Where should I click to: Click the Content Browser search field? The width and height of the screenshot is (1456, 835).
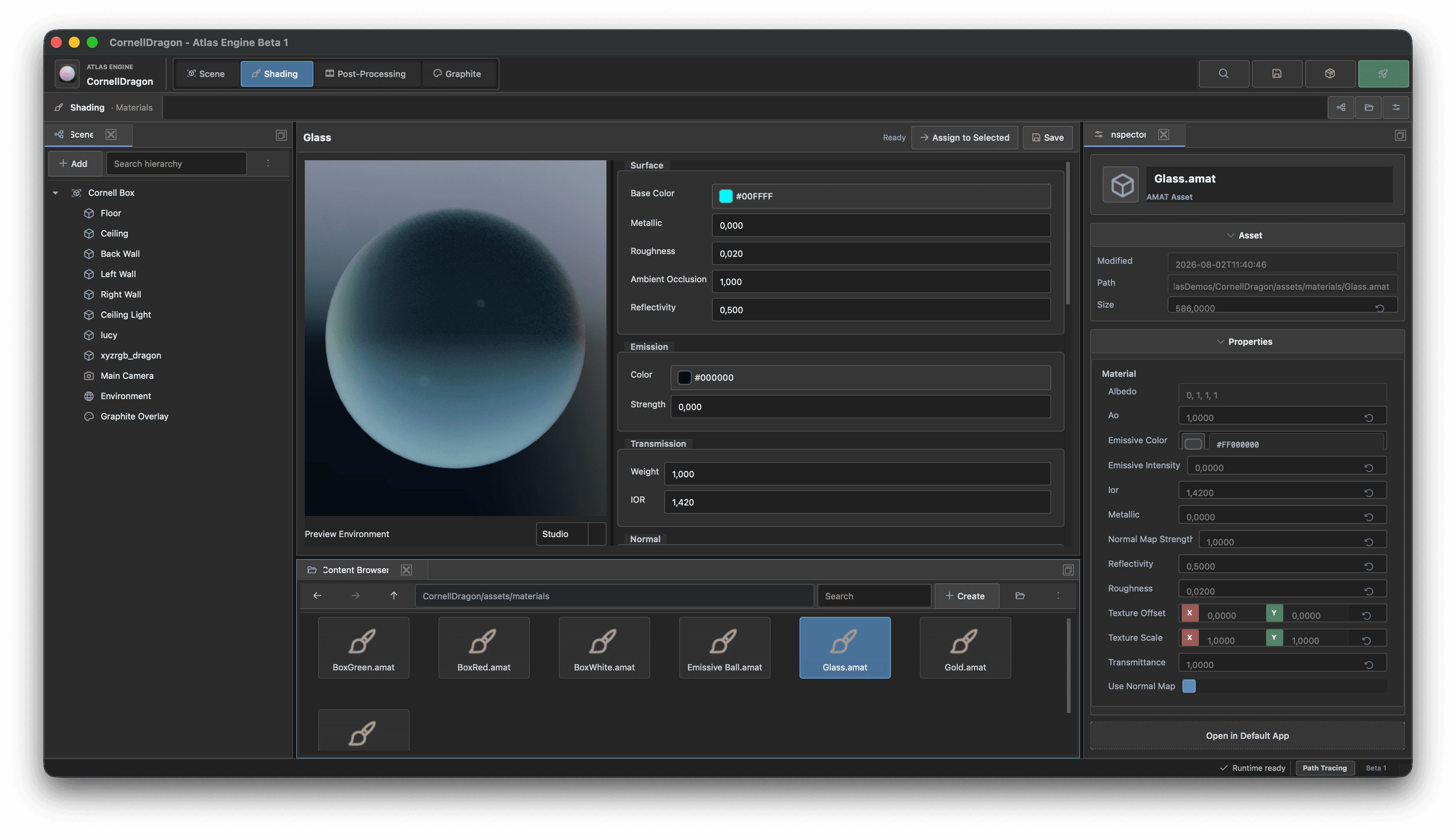(x=874, y=596)
